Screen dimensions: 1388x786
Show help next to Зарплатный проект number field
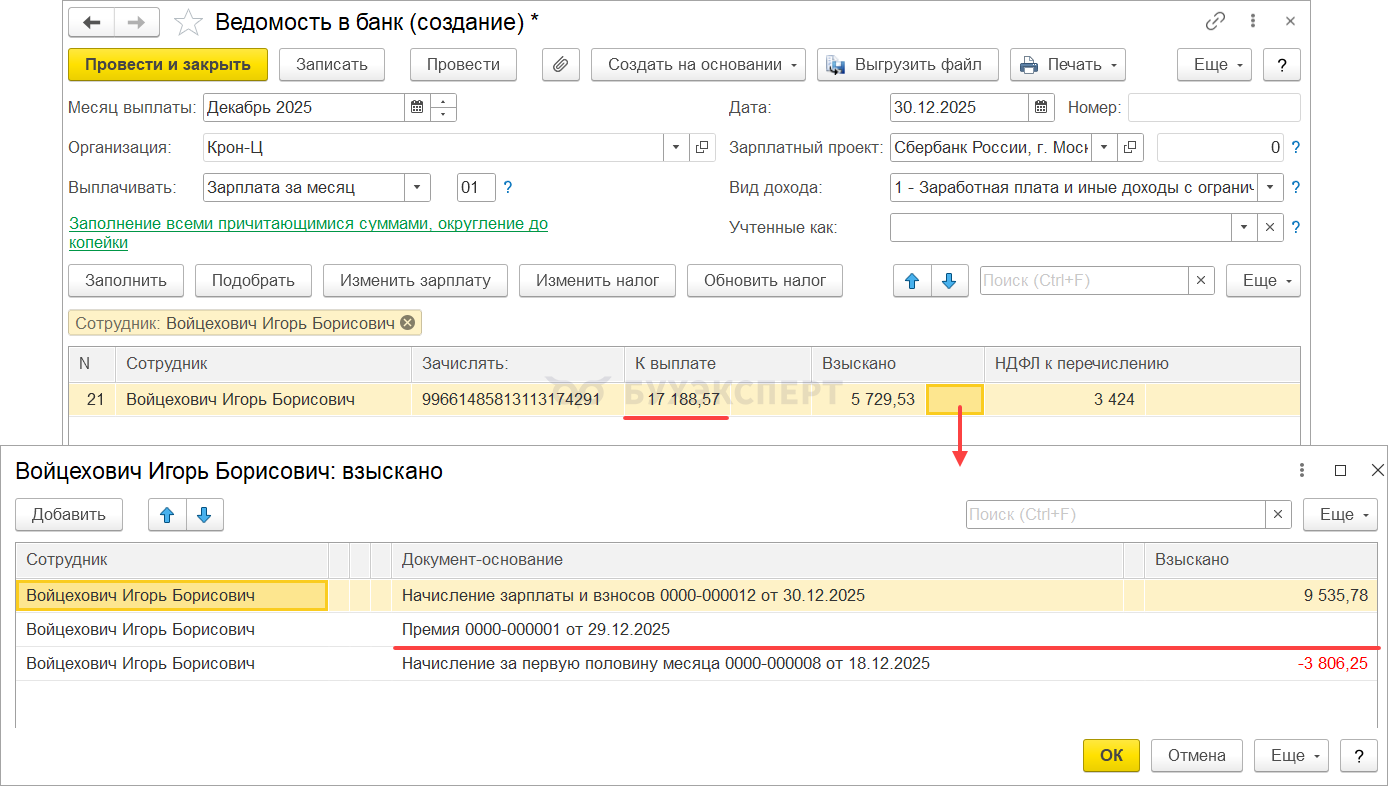pyautogui.click(x=1296, y=148)
